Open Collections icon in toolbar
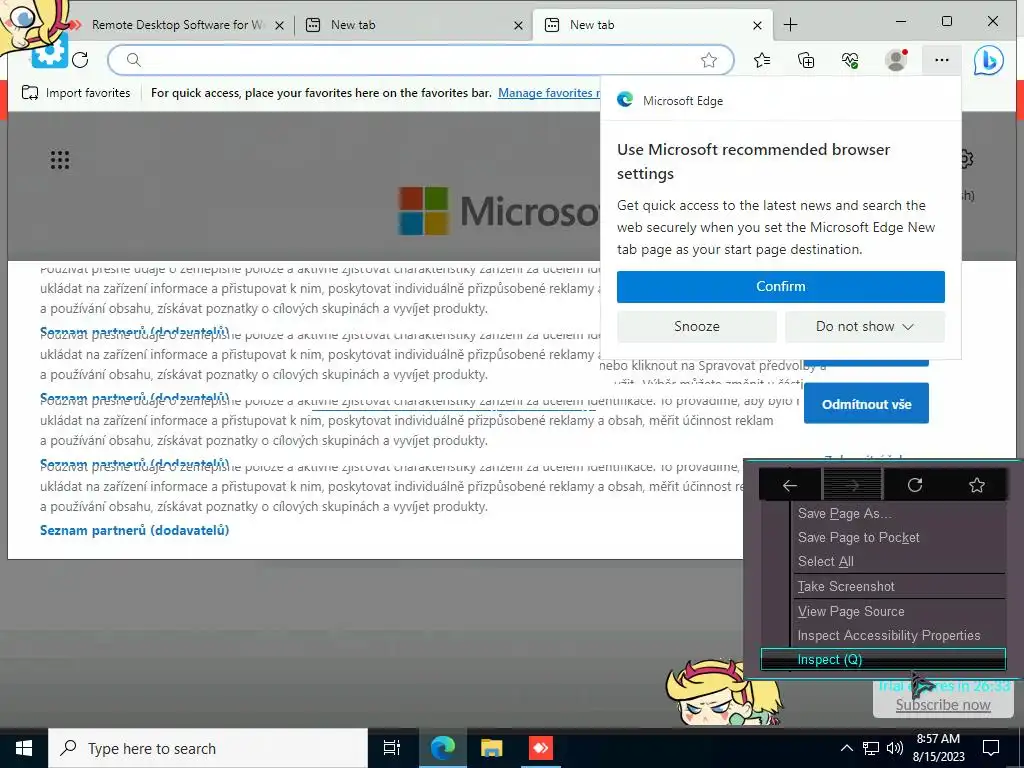Viewport: 1024px width, 768px height. [806, 61]
